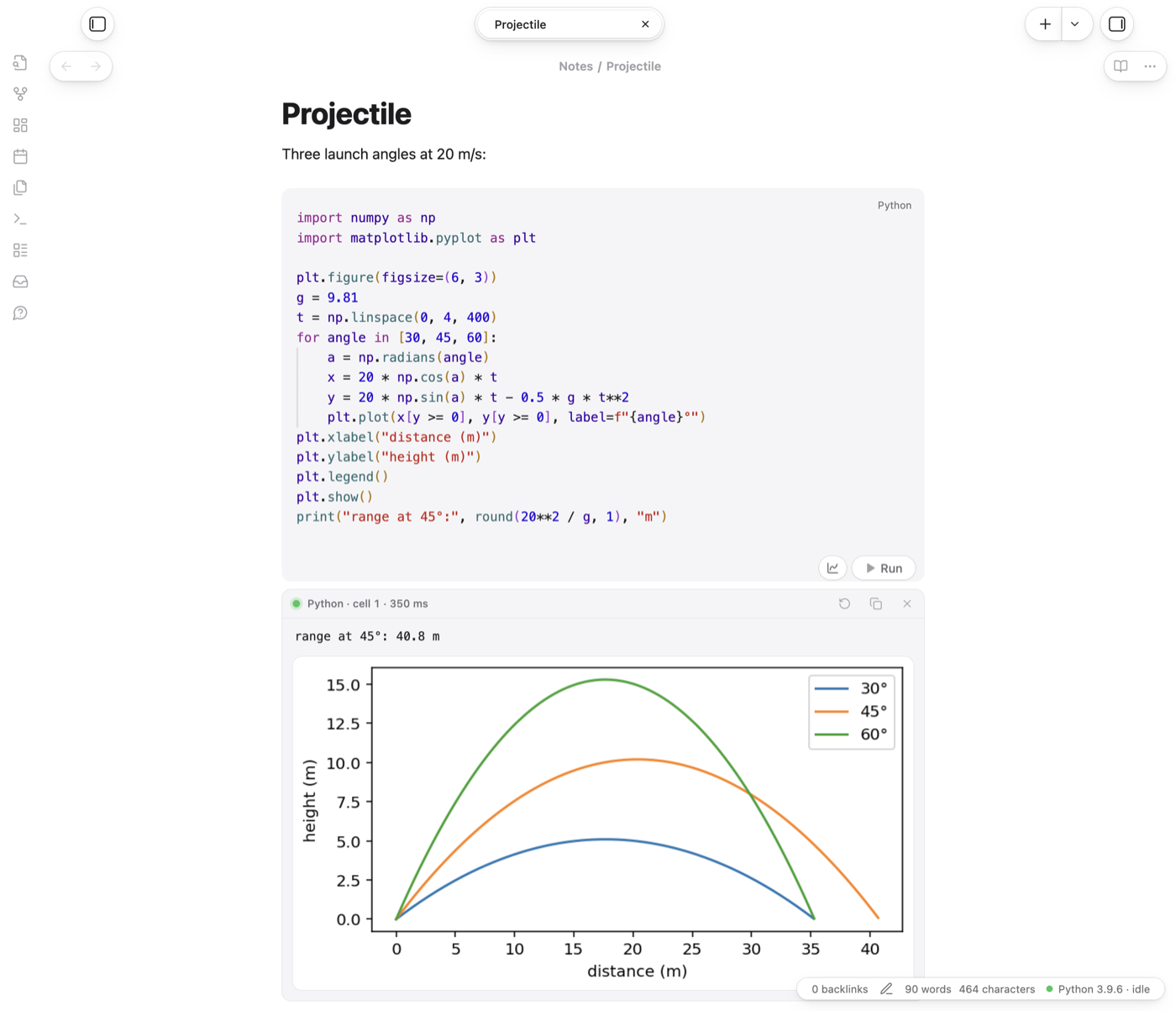Click Notes in the breadcrumb path
This screenshot has height=1011, width=1176.
pos(575,66)
